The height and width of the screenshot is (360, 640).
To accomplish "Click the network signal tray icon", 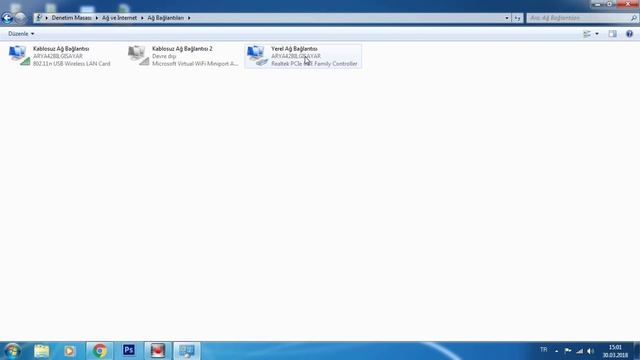I will 580,351.
